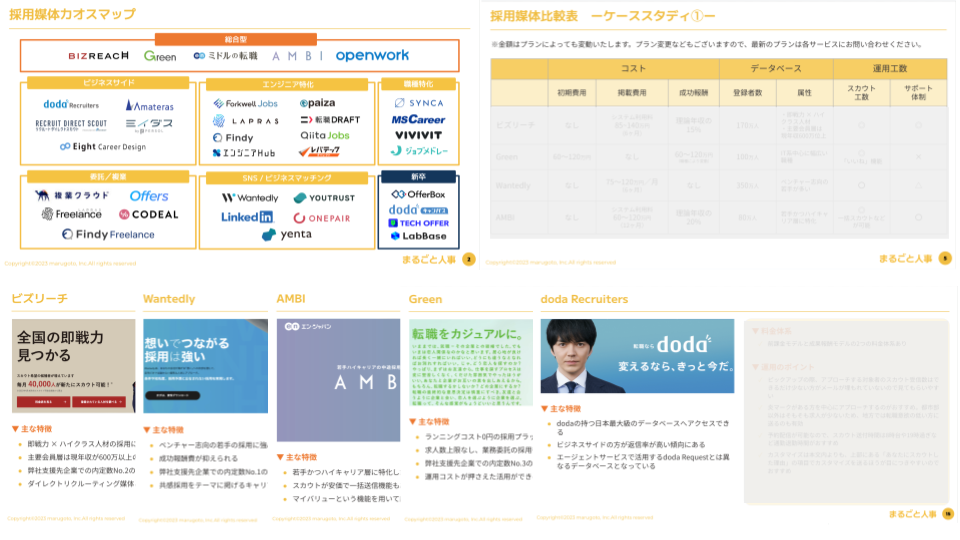The image size is (960, 540).
Task: Click the 委託/複業 category header
Action: pos(108,177)
